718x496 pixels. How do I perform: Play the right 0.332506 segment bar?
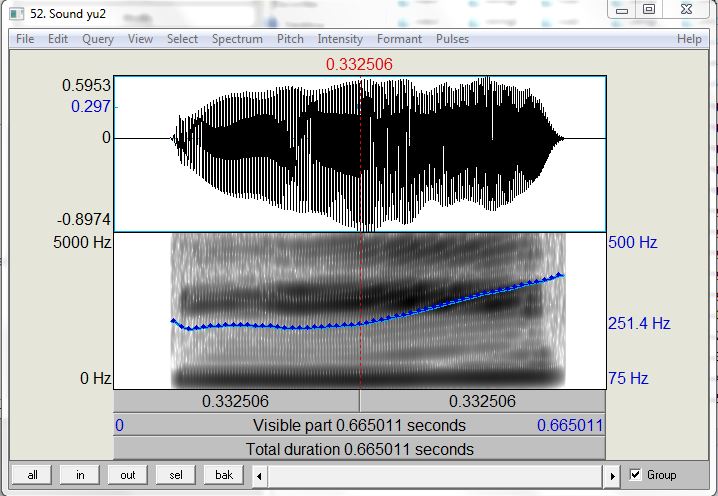(x=483, y=401)
